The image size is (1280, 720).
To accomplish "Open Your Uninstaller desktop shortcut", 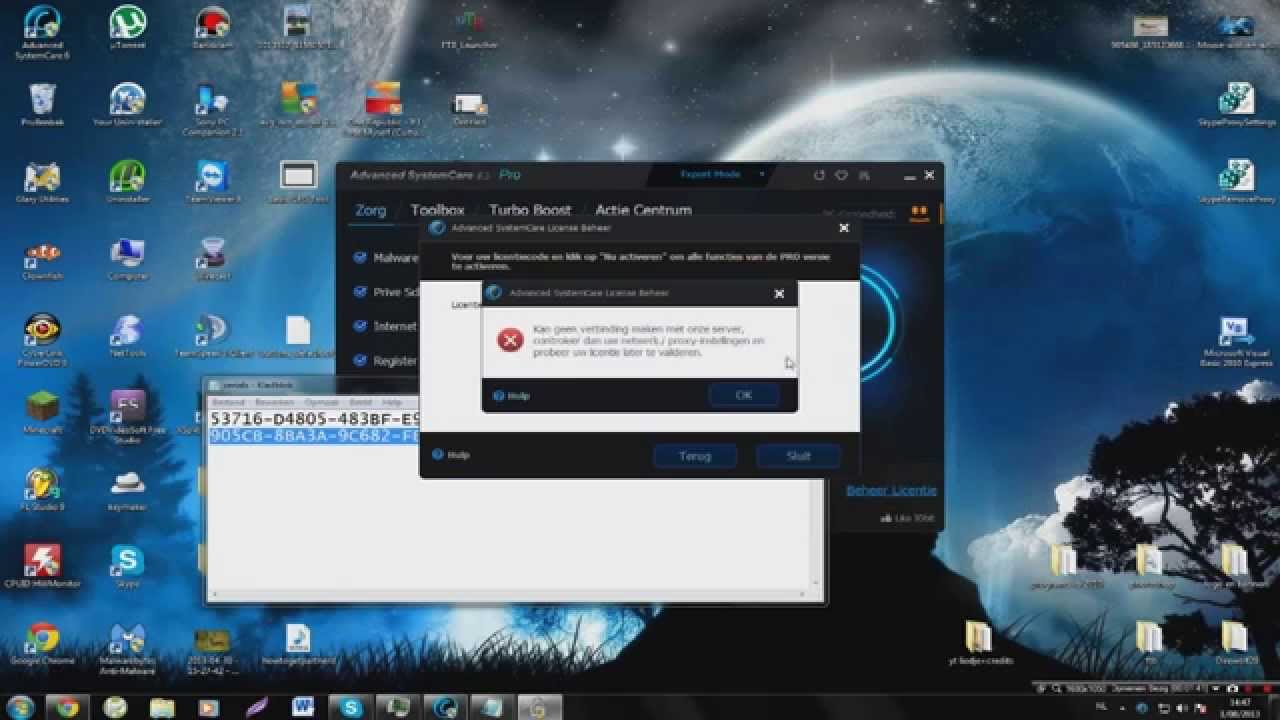I will pos(127,106).
